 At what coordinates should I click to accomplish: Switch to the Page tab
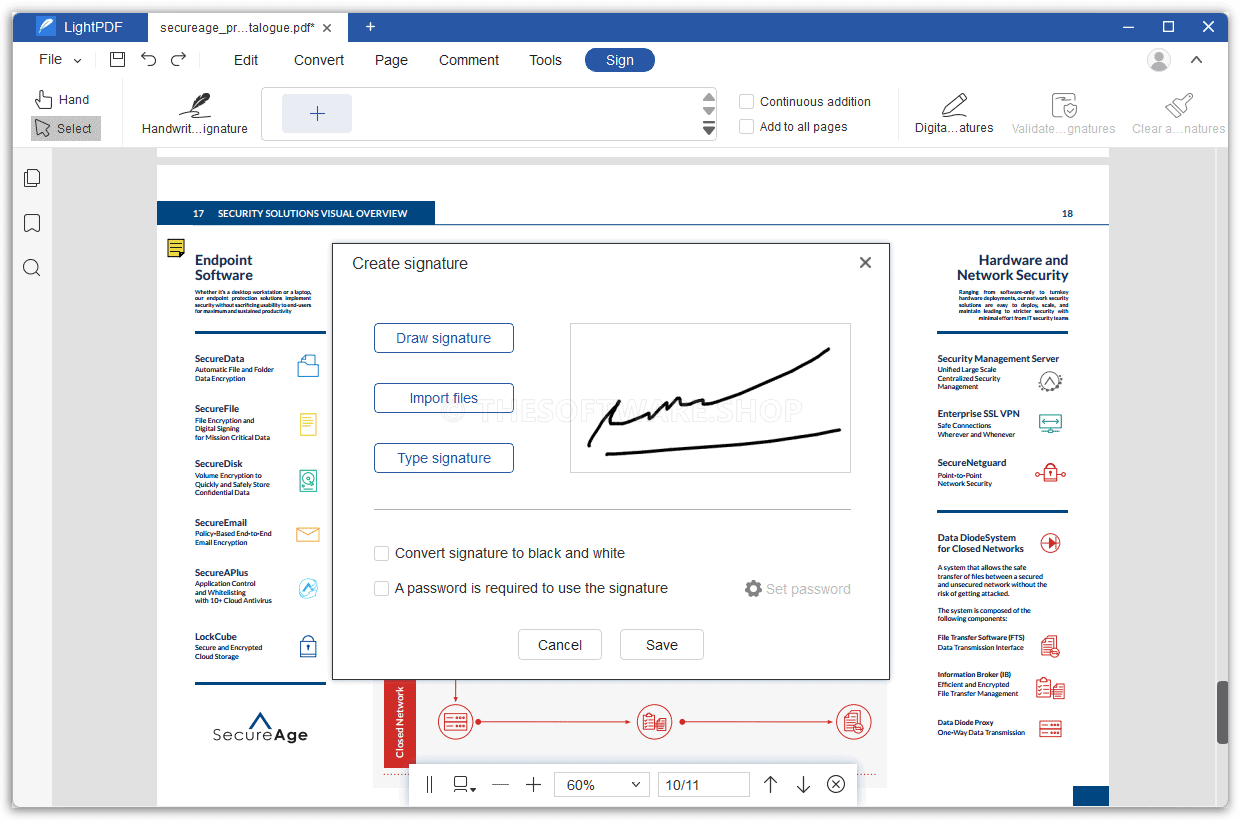(391, 60)
